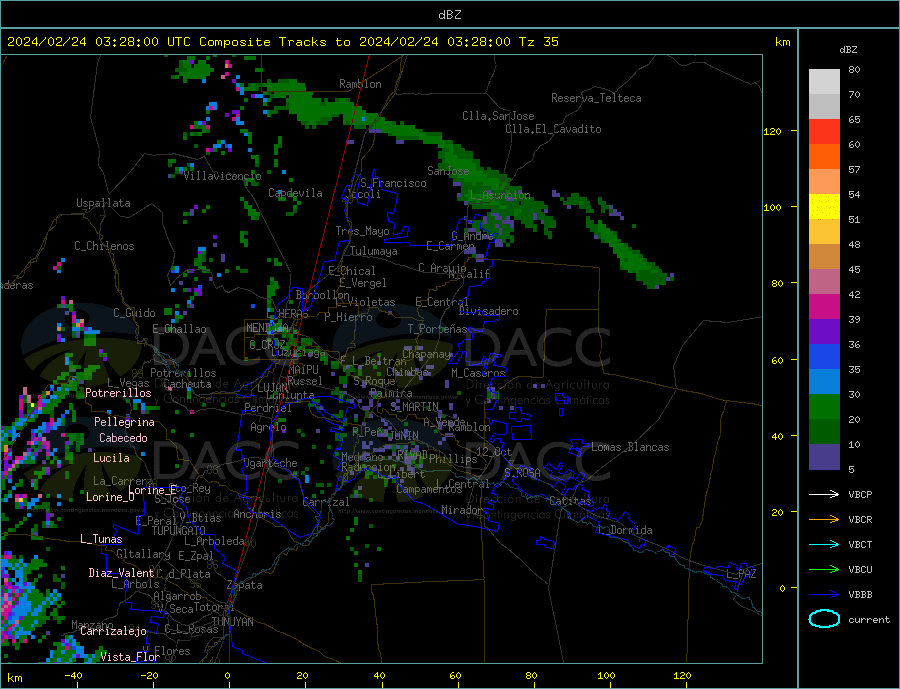
Task: Click the 'Anchoris' map label
Action: (x=257, y=514)
